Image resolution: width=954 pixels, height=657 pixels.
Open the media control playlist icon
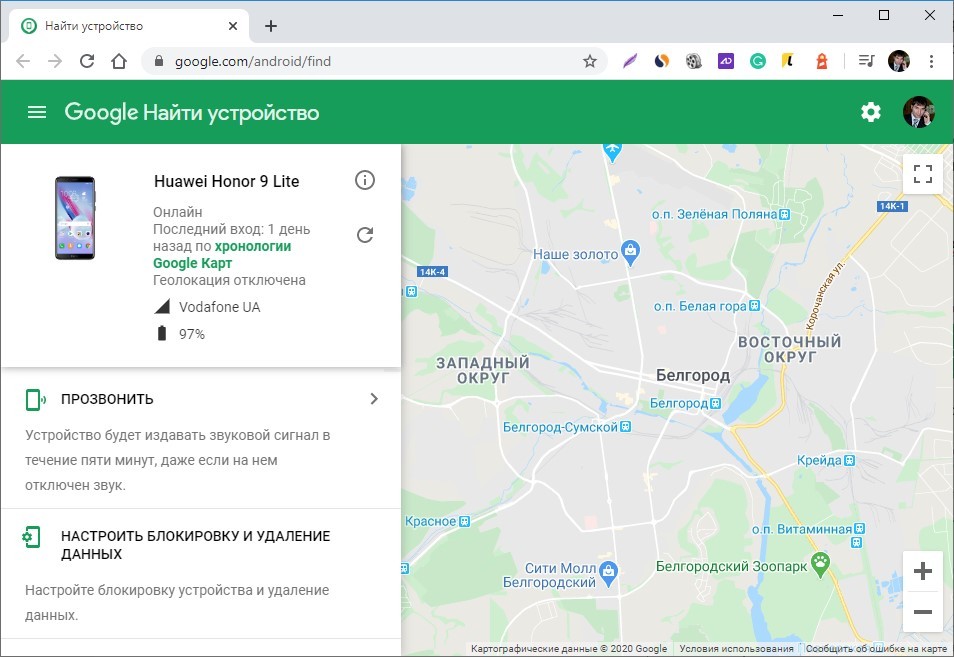pyautogui.click(x=866, y=61)
